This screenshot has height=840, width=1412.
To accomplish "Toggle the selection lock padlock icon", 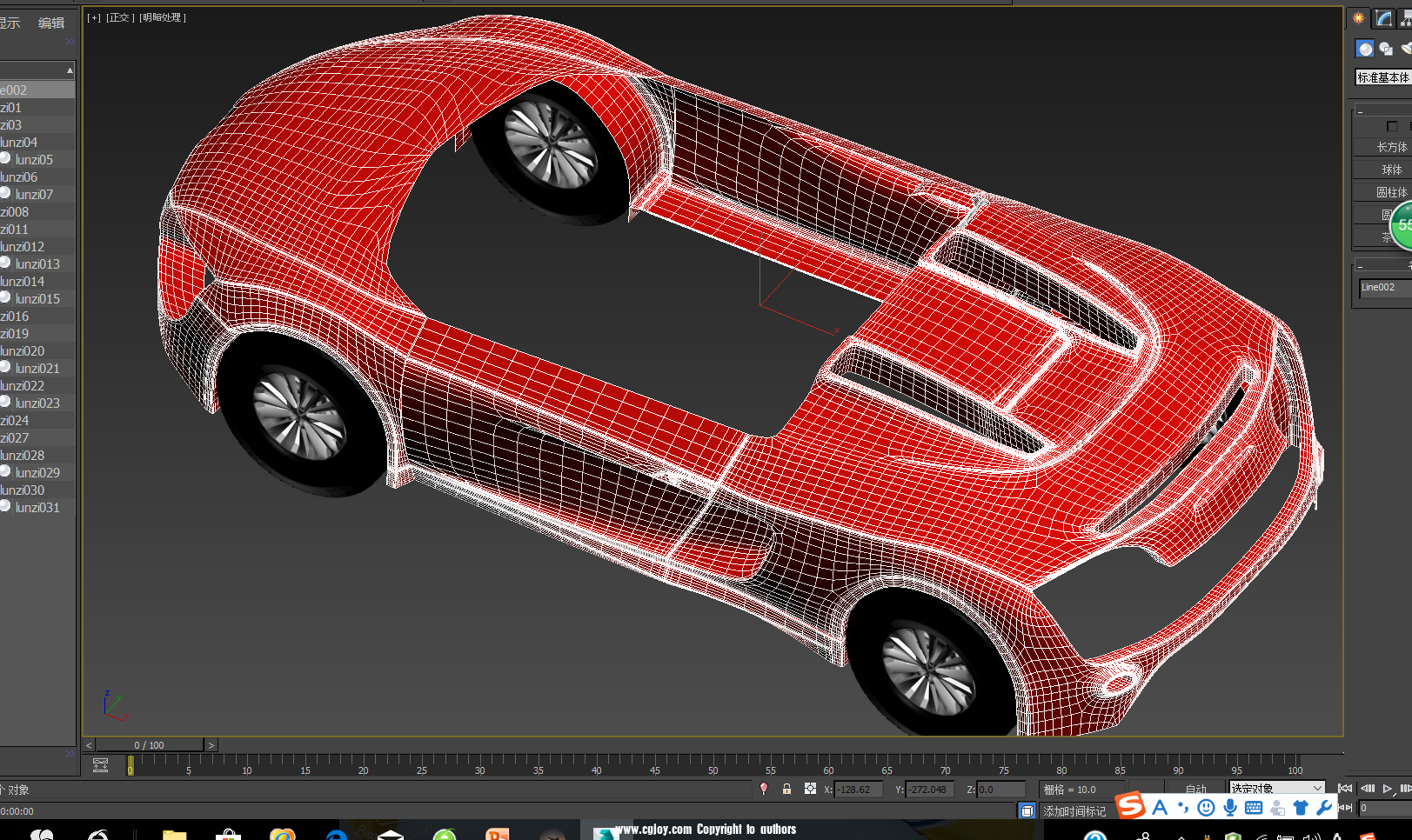I will [786, 789].
